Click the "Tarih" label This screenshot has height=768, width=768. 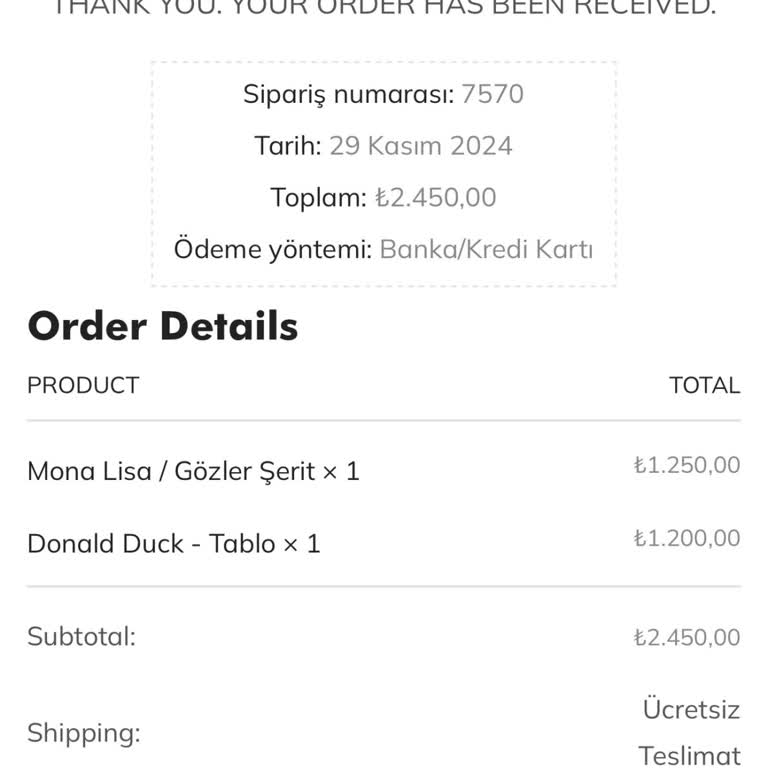287,146
